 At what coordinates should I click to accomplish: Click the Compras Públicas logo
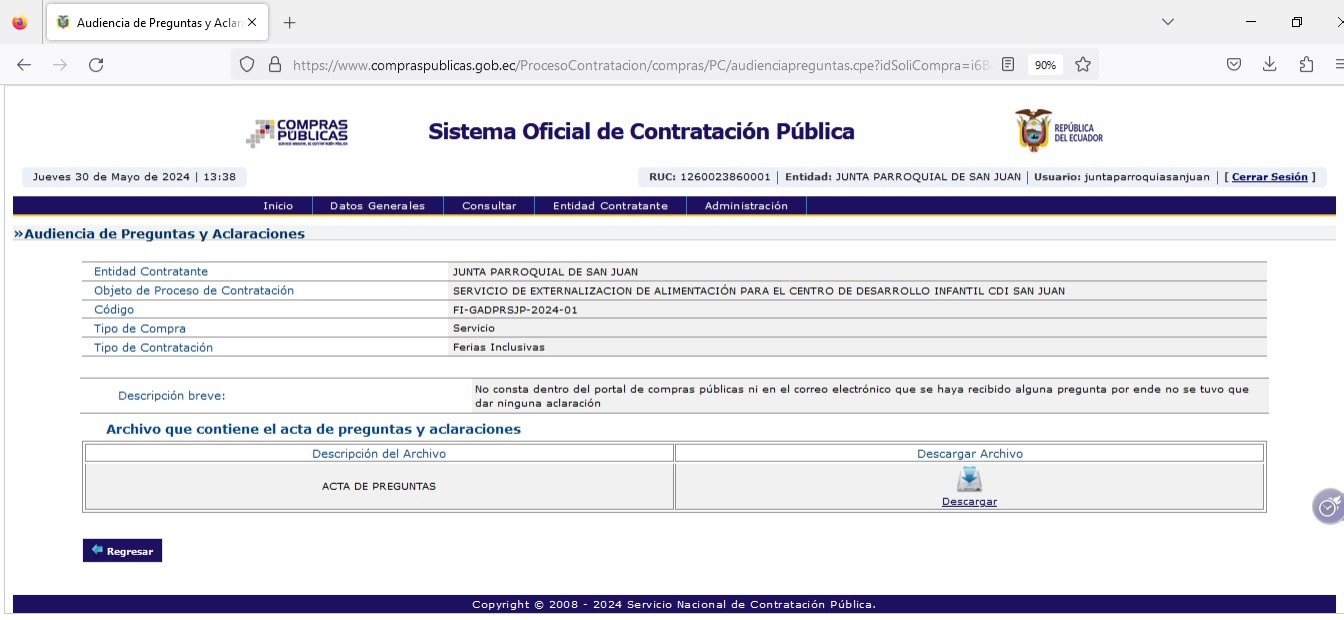297,132
